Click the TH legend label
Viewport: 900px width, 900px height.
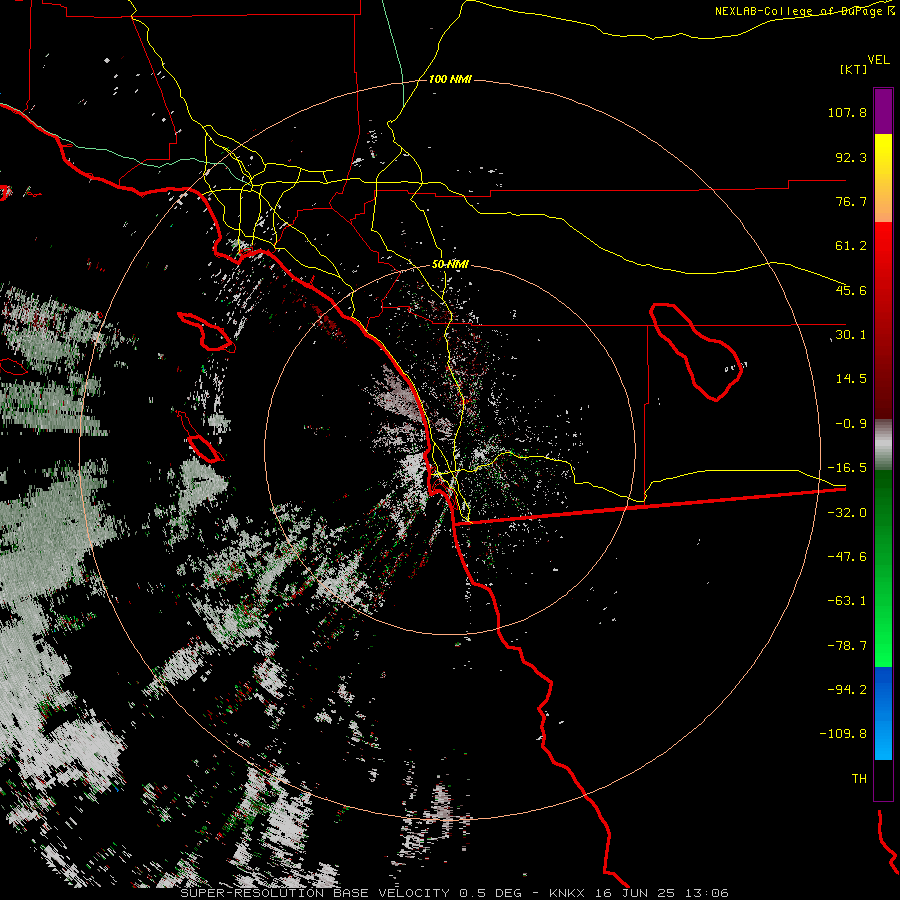point(859,779)
